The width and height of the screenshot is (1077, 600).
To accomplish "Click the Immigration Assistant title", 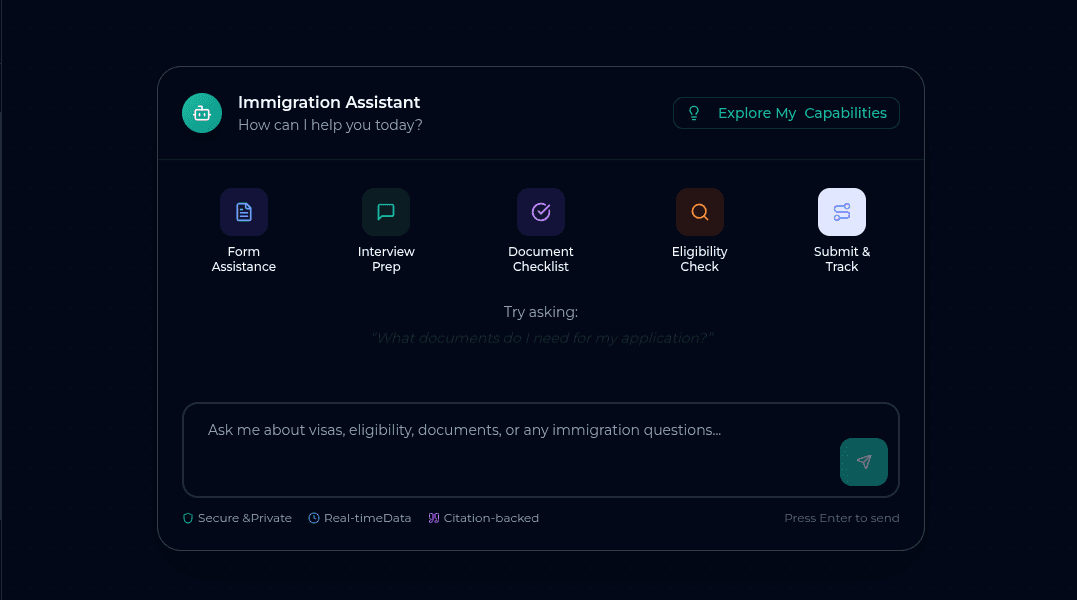I will (329, 102).
